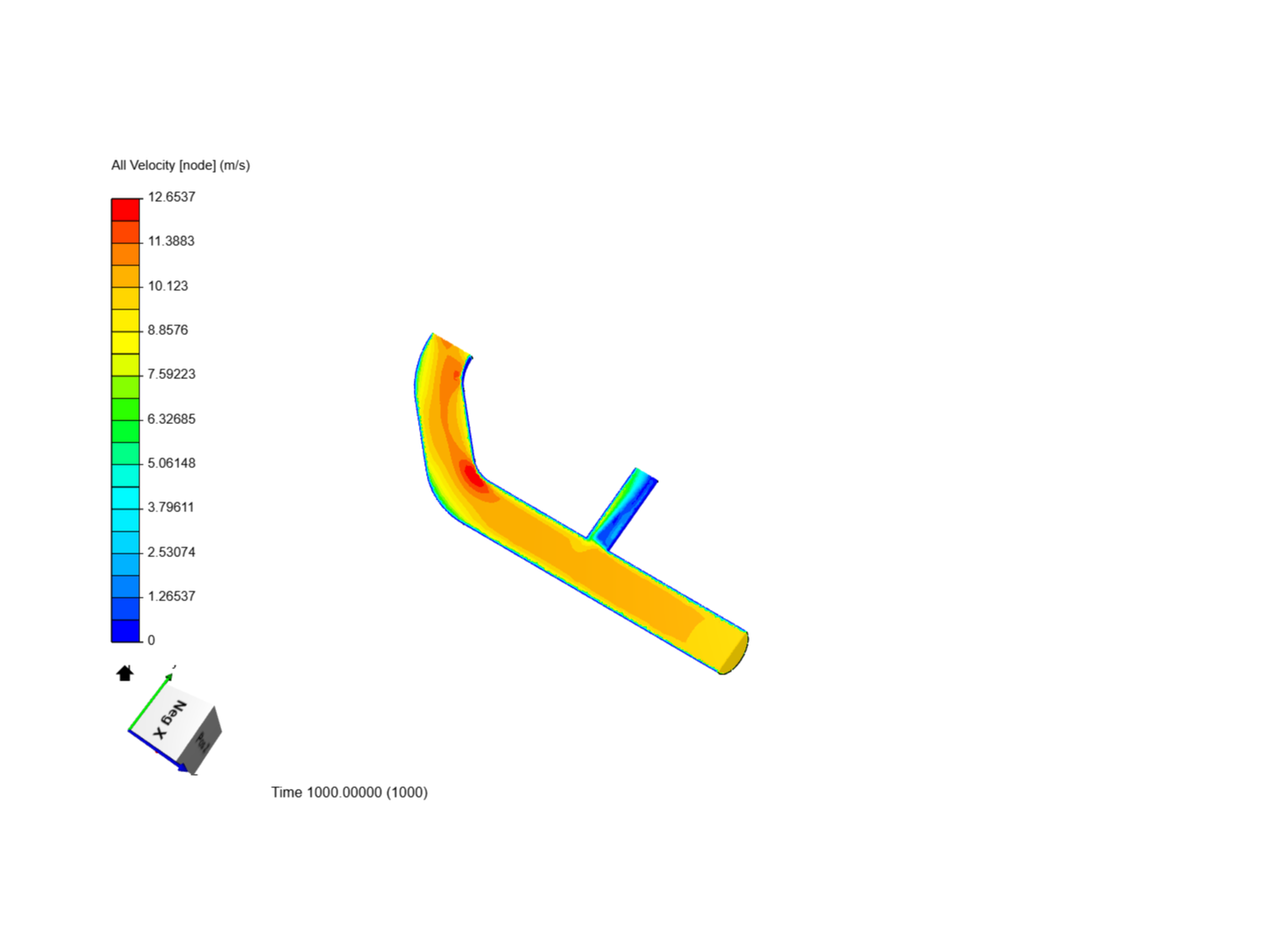Click the legend maximum value 12.6537
The width and height of the screenshot is (1270, 952).
click(x=171, y=197)
